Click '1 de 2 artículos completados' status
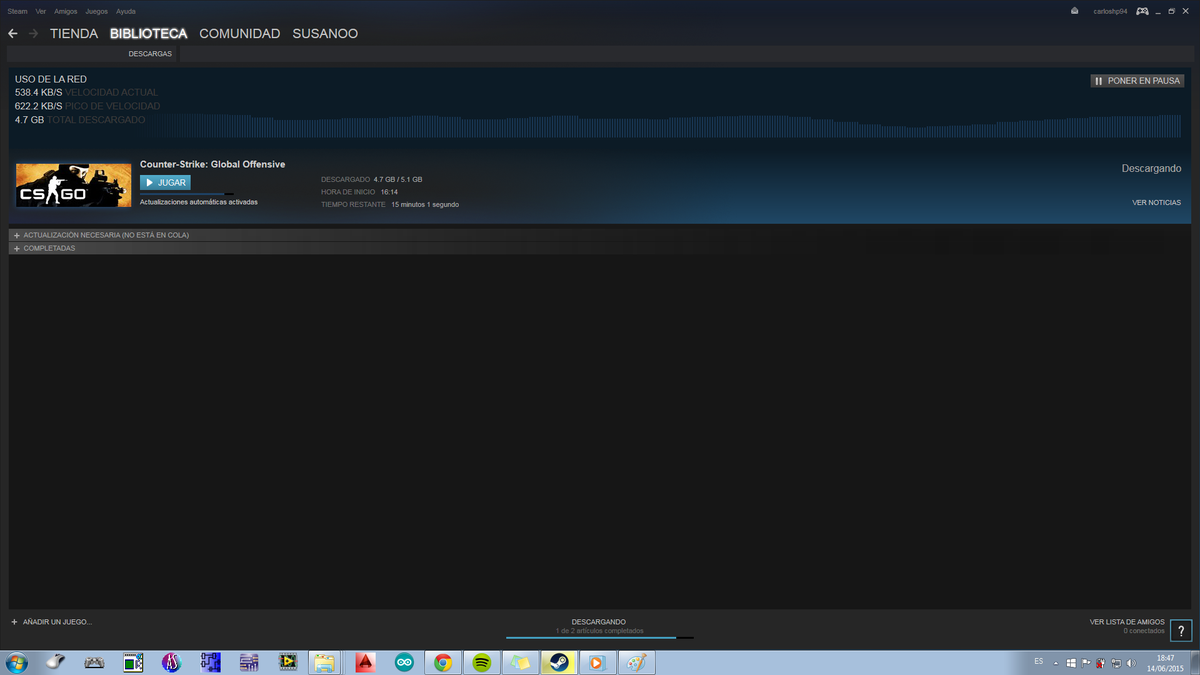Viewport: 1200px width, 675px height. coord(600,631)
